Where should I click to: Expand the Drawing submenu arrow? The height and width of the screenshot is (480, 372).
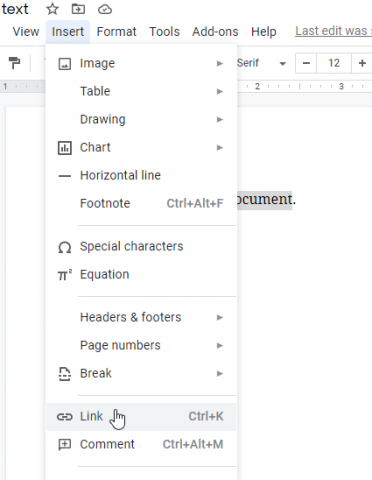point(220,119)
